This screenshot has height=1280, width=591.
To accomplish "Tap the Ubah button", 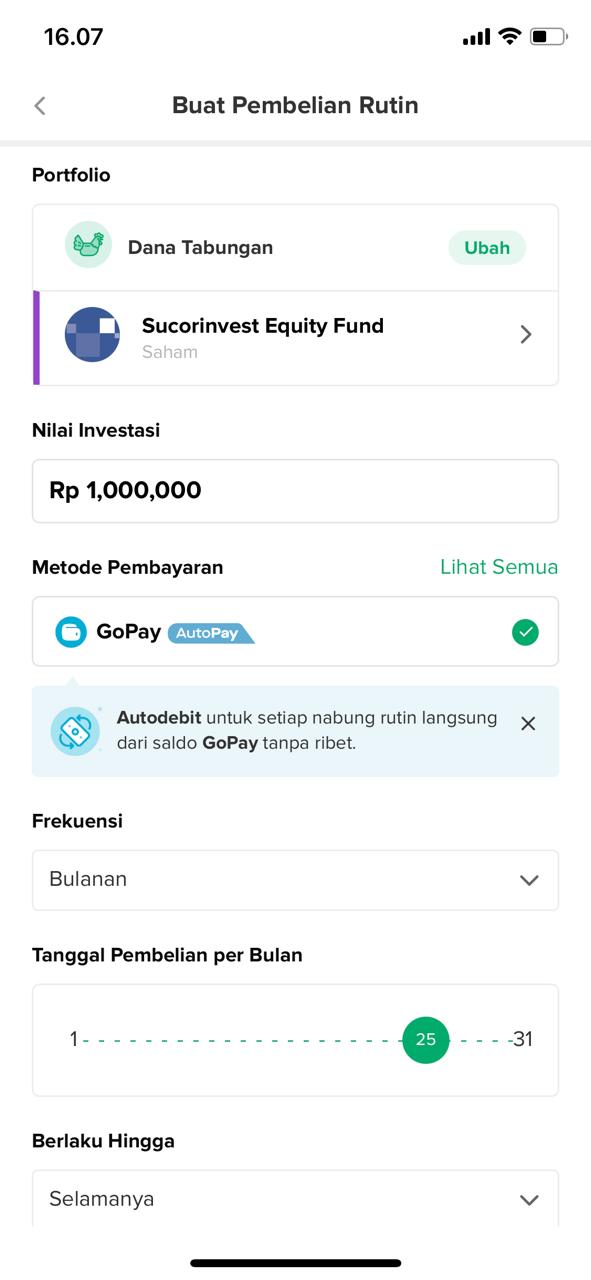I will point(487,247).
